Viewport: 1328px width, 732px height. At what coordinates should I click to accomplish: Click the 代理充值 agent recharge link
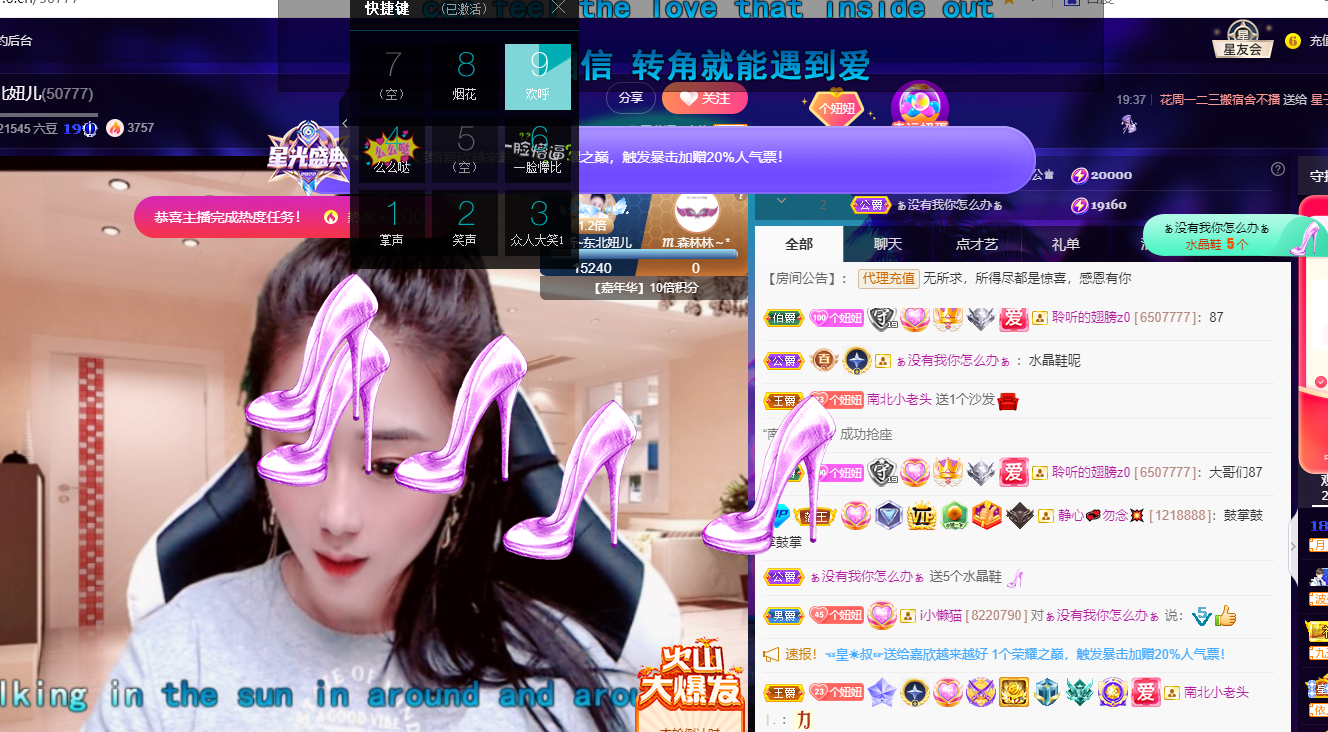[x=887, y=278]
